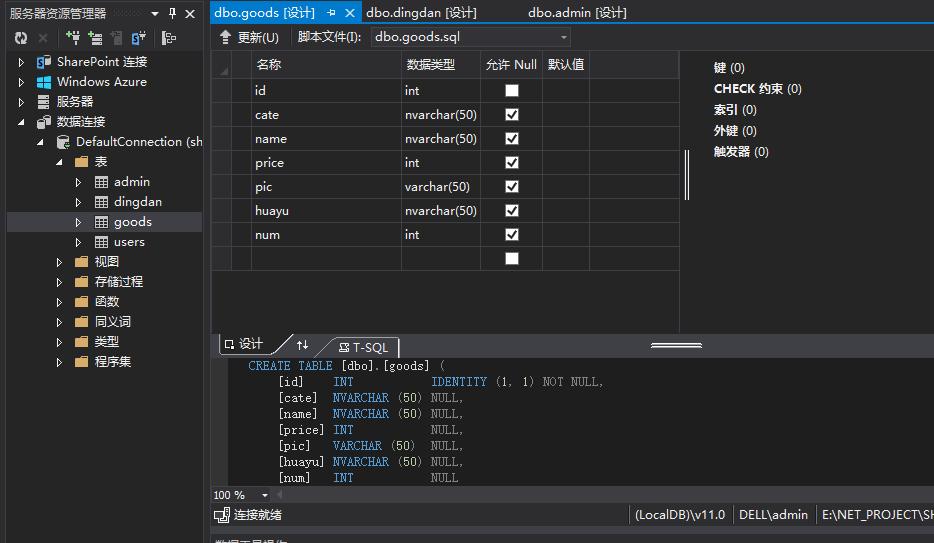This screenshot has width=934, height=543.
Task: Expand the 服务器 node
Action: pos(21,102)
